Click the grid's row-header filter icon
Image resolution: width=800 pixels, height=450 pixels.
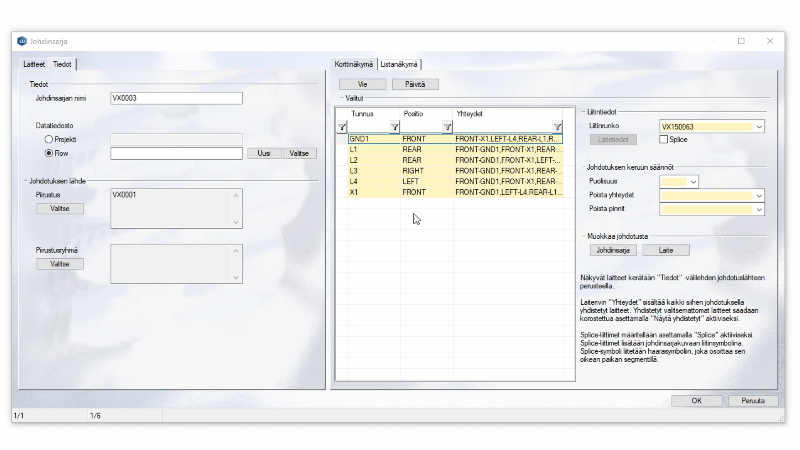(342, 127)
